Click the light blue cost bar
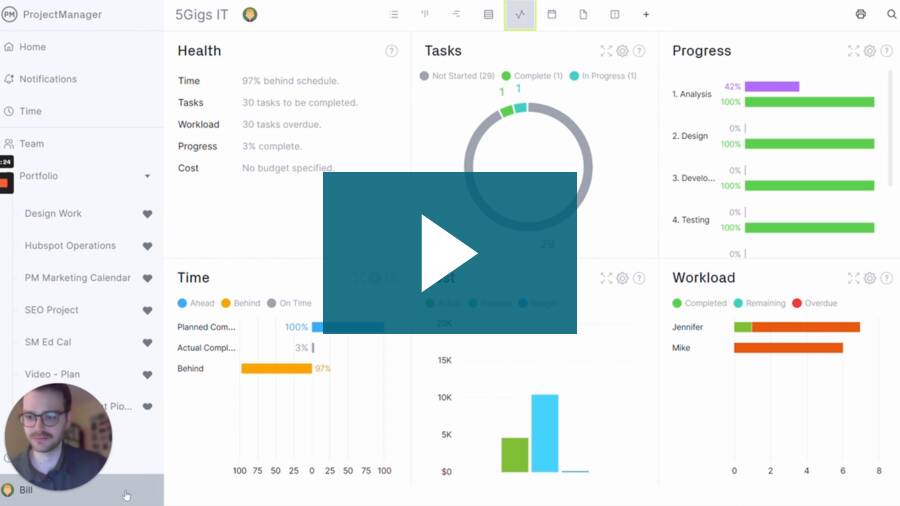Screen dimensions: 900x506 pos(545,433)
